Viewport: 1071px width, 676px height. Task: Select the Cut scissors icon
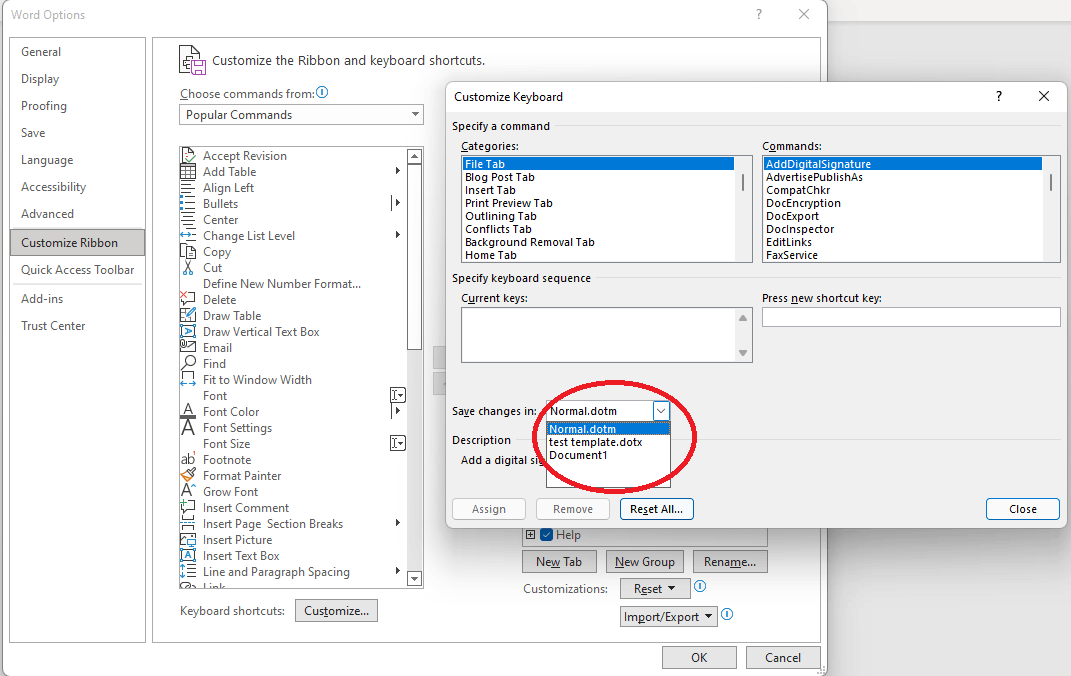point(188,268)
